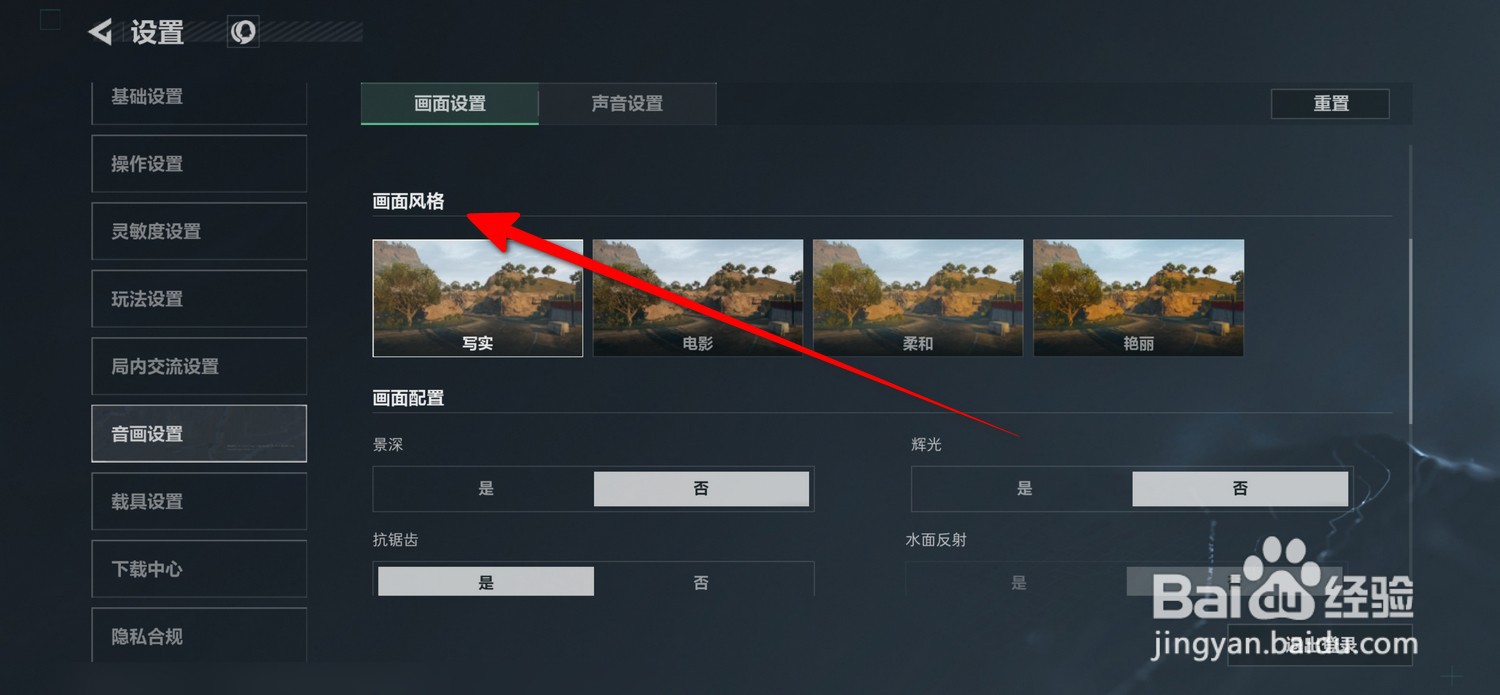Click the 重置 button
The image size is (1500, 695).
(1330, 104)
